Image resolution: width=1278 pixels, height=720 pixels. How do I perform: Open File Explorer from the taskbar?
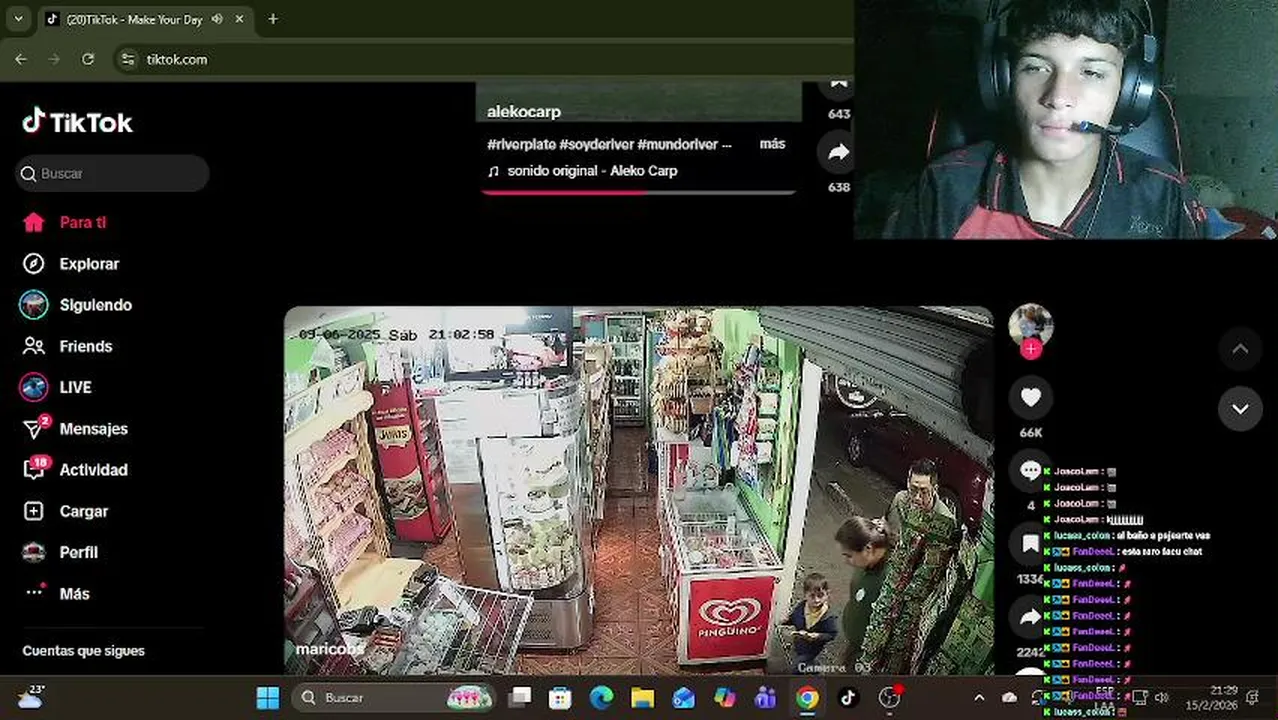pyautogui.click(x=642, y=698)
